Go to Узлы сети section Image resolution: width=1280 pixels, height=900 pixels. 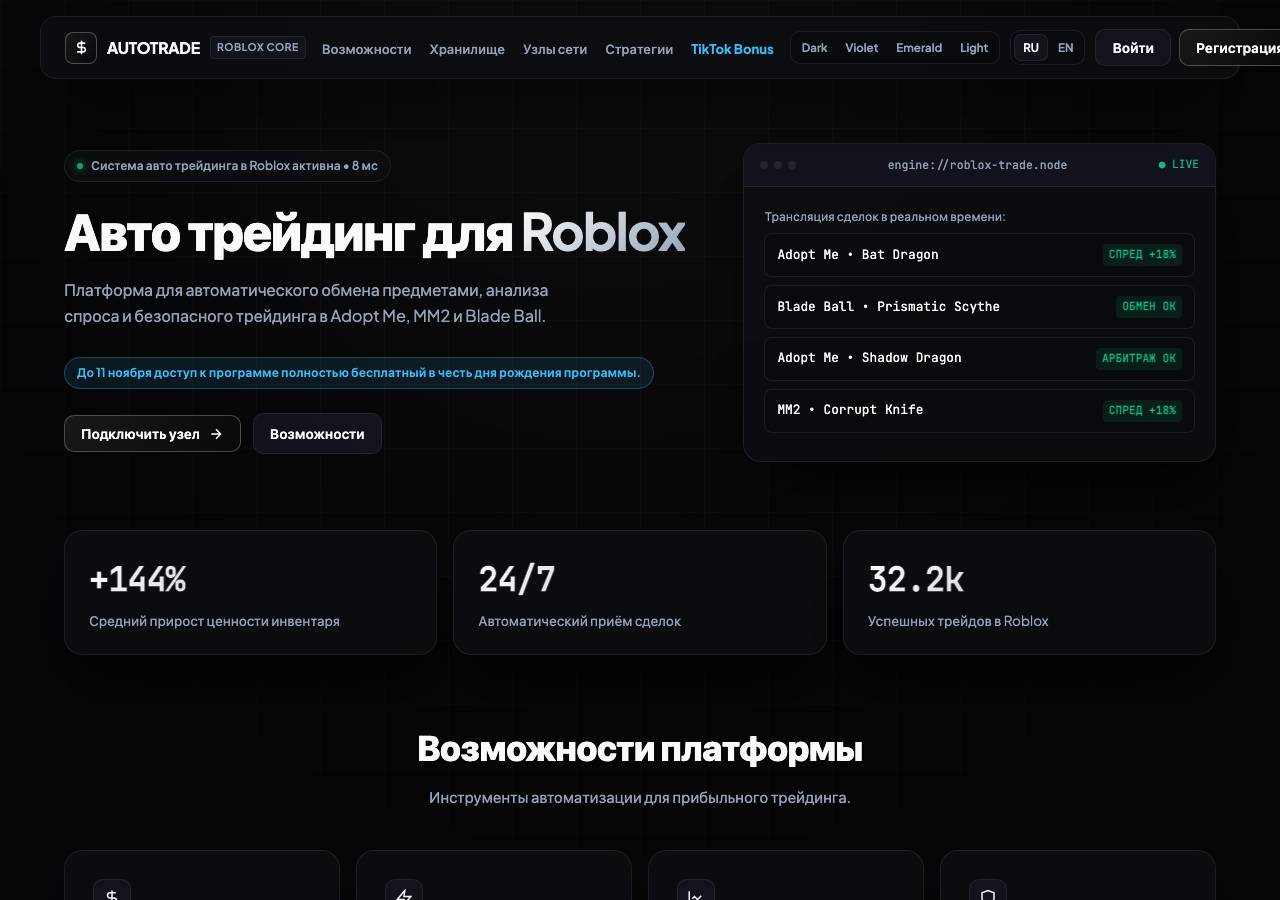(555, 49)
